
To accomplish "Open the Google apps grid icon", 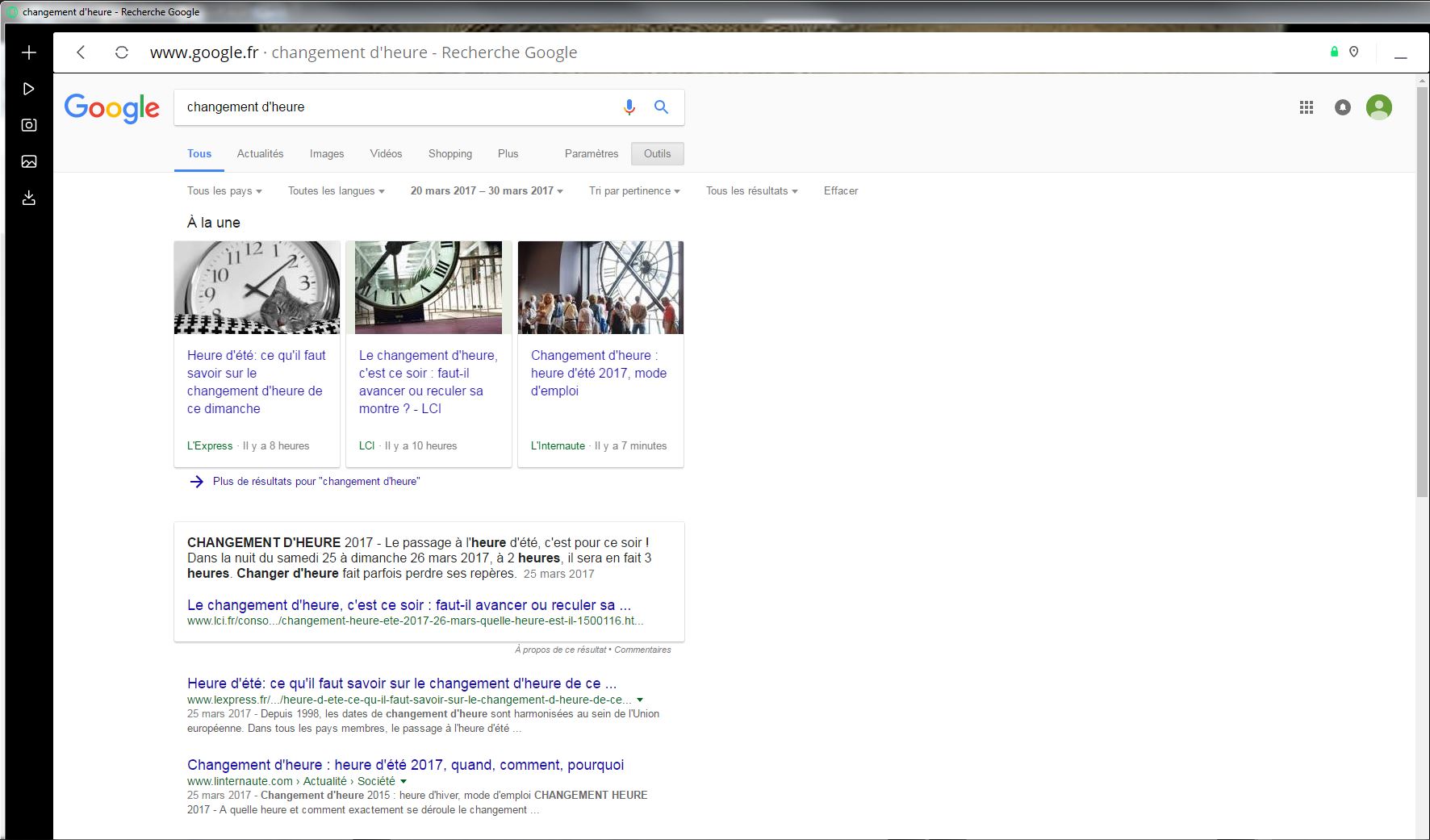I will (x=1307, y=107).
